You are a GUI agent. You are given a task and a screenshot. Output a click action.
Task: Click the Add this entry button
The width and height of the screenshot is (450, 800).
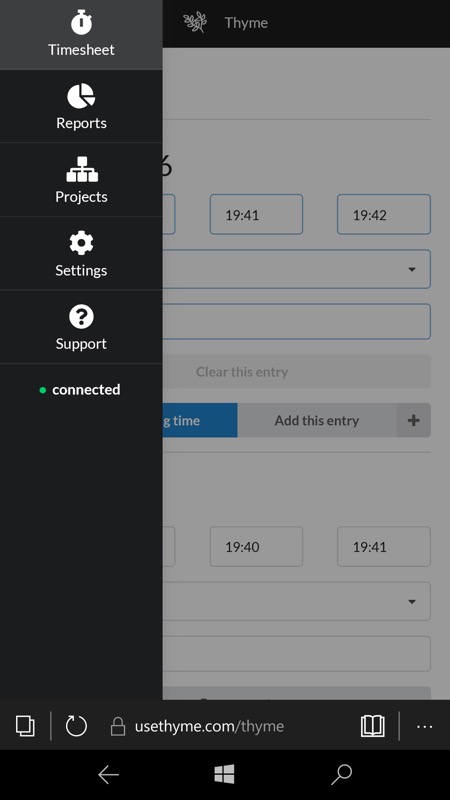(x=317, y=420)
